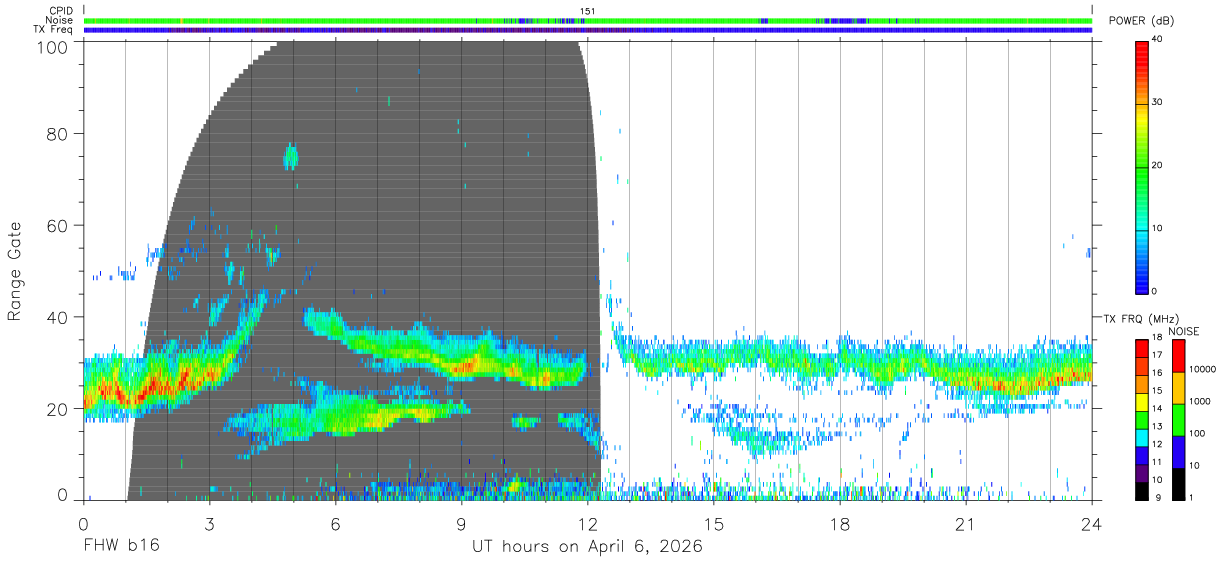
Task: Click the 40 label on power scale
Action: tap(1158, 40)
